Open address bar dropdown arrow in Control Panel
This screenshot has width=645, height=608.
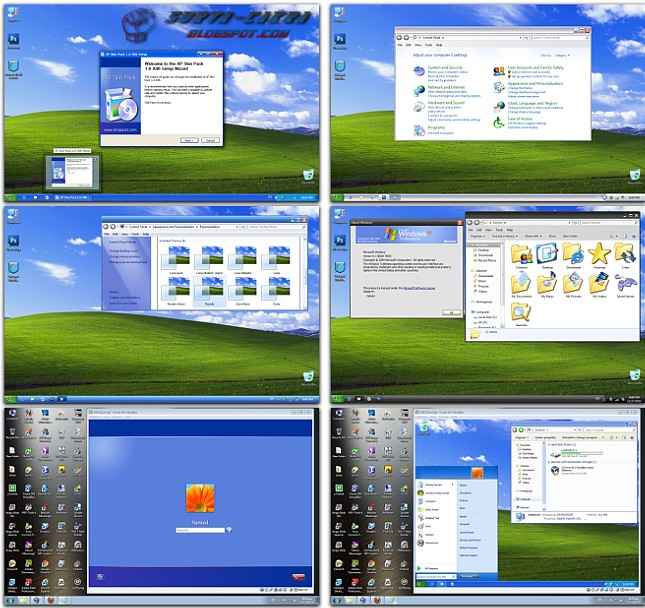point(521,37)
